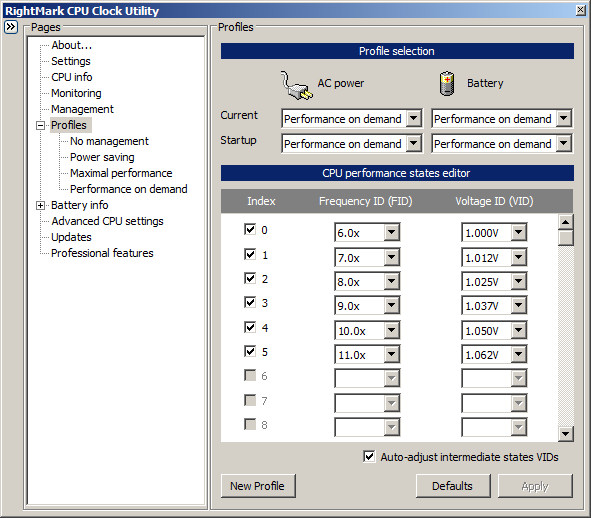Expand the Battery info tree node
The image size is (591, 518).
[40, 205]
